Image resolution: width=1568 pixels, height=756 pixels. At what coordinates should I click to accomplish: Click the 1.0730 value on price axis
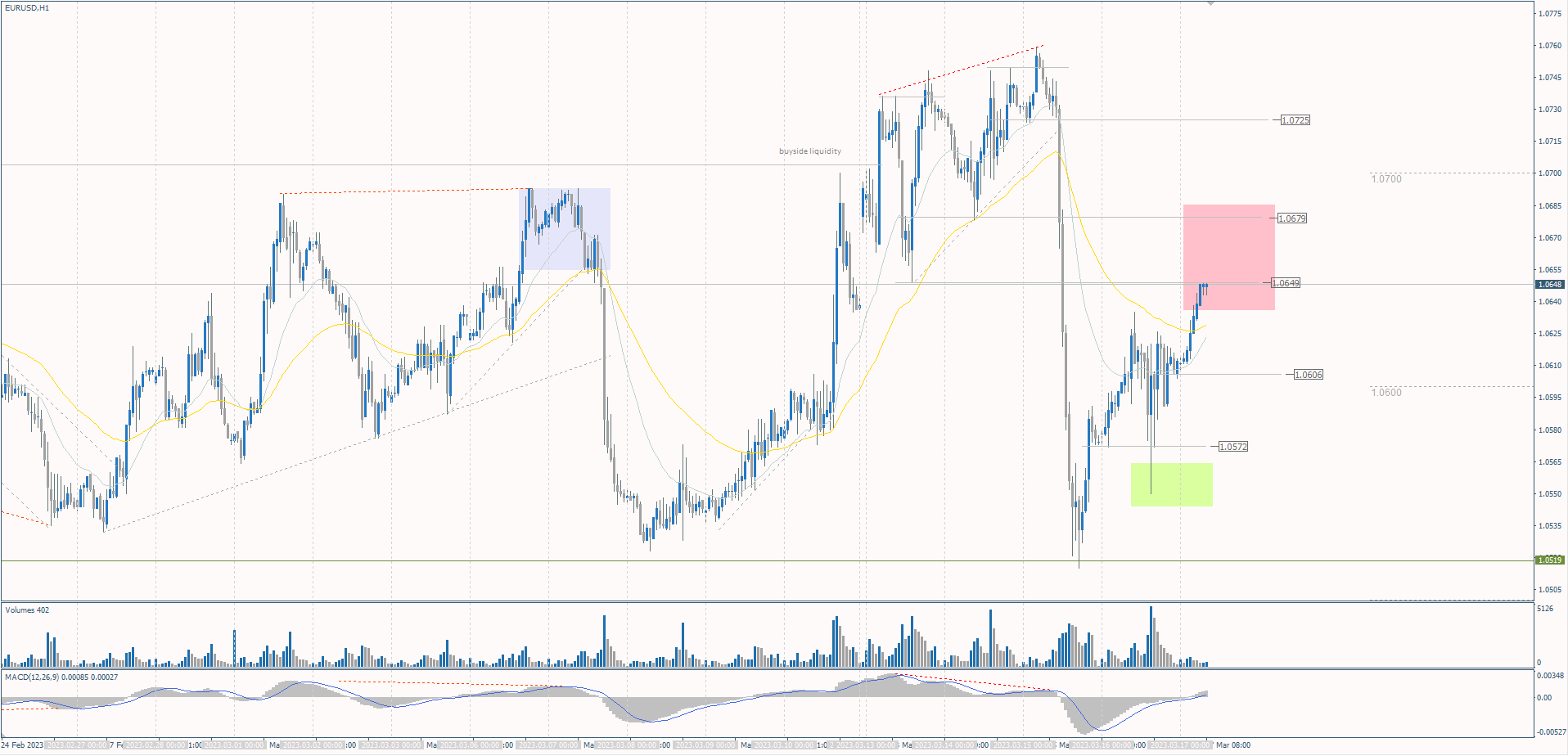click(1549, 110)
